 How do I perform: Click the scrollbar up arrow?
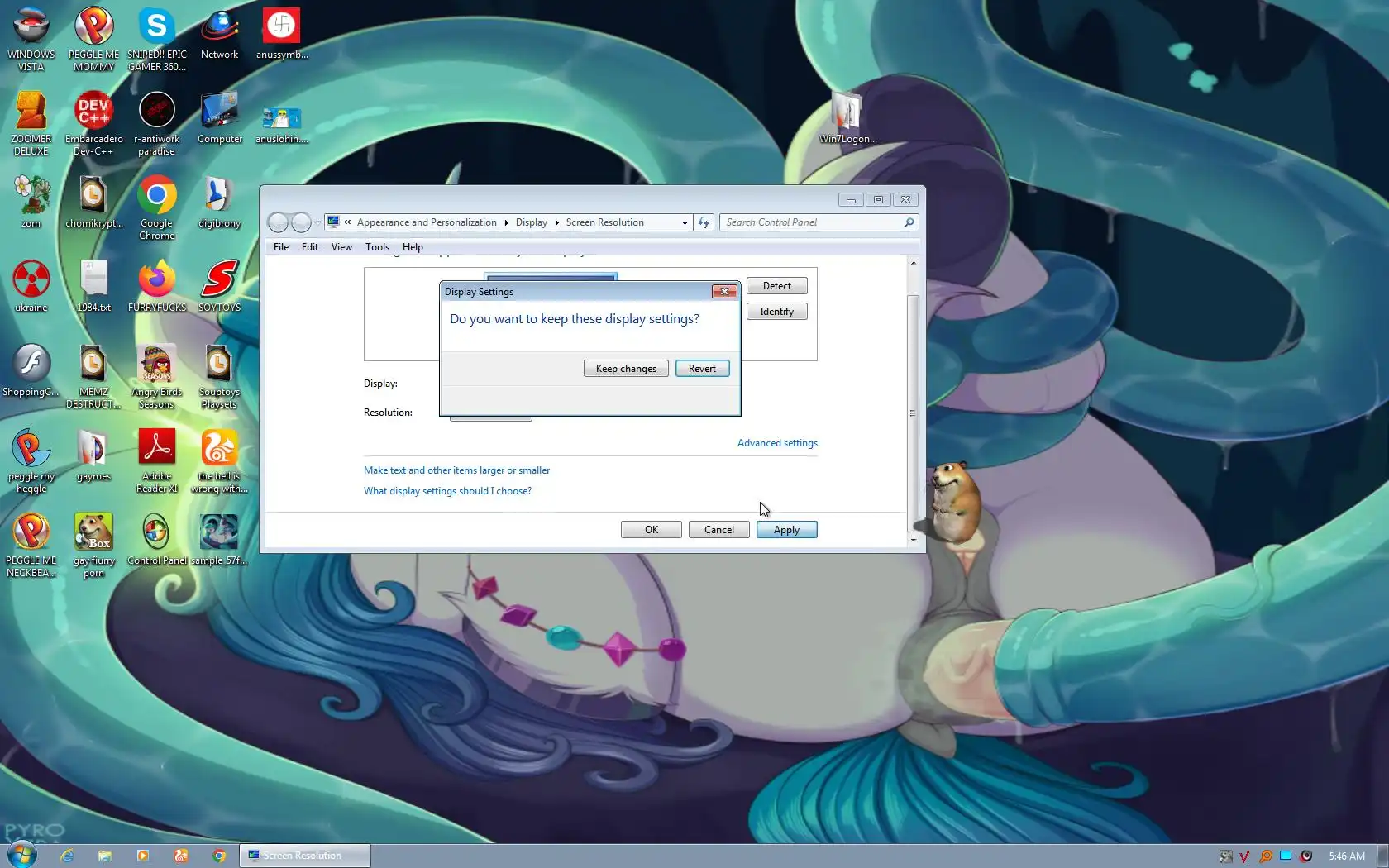pos(913,263)
